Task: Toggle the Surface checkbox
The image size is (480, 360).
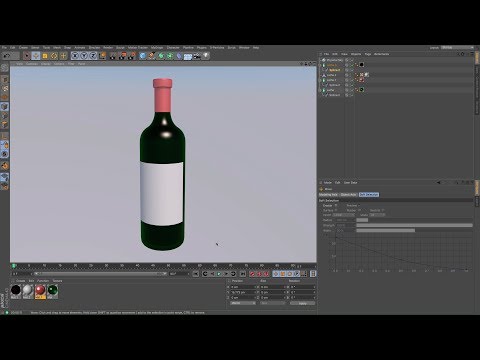Action: [x=336, y=210]
